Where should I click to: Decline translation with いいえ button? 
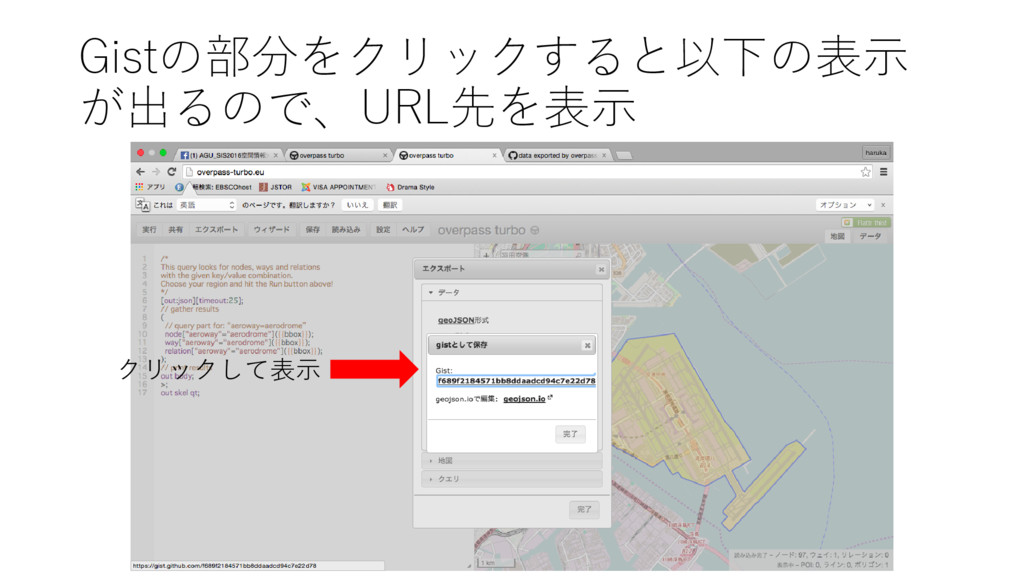pyautogui.click(x=357, y=205)
